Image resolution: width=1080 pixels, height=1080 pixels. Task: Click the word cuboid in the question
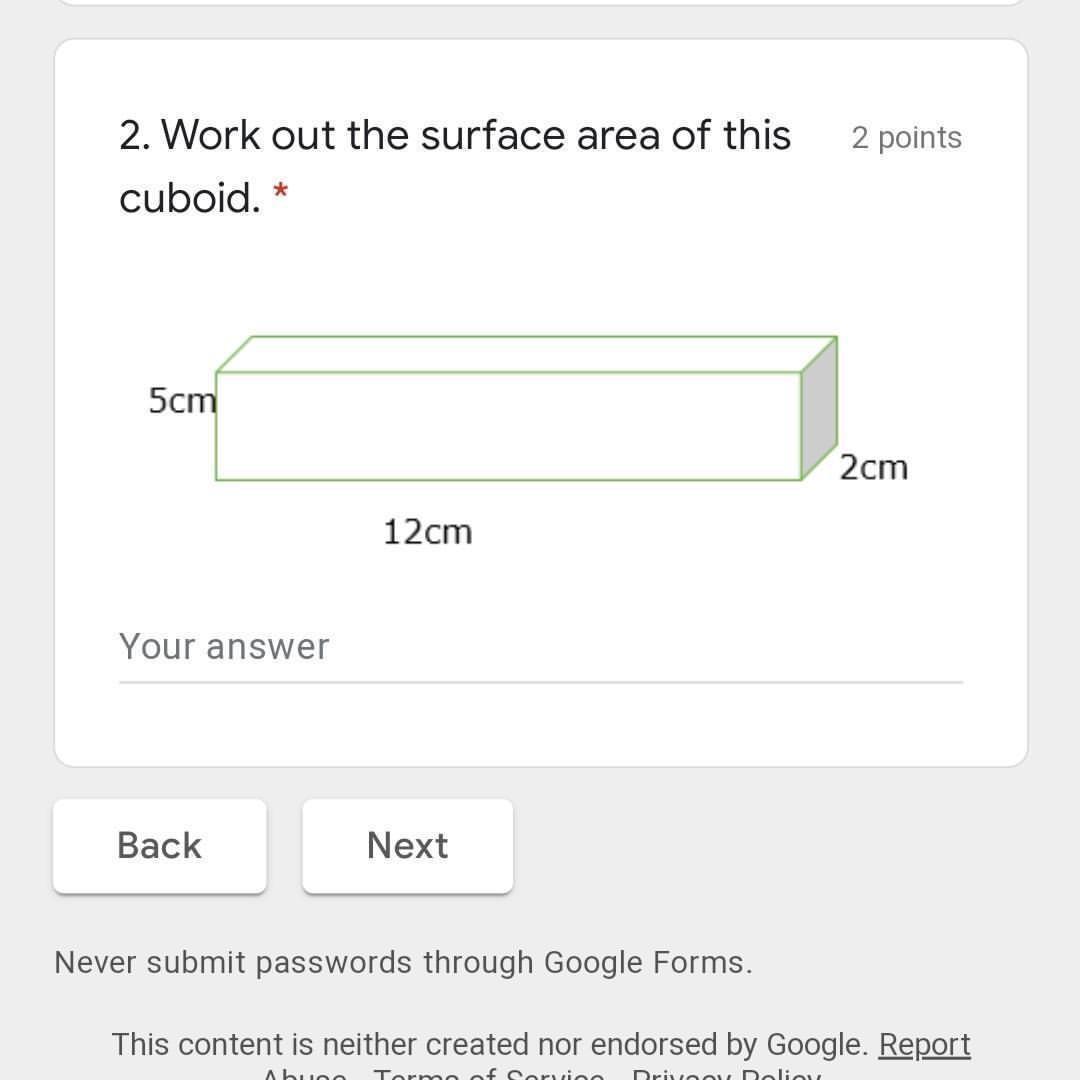coord(188,198)
